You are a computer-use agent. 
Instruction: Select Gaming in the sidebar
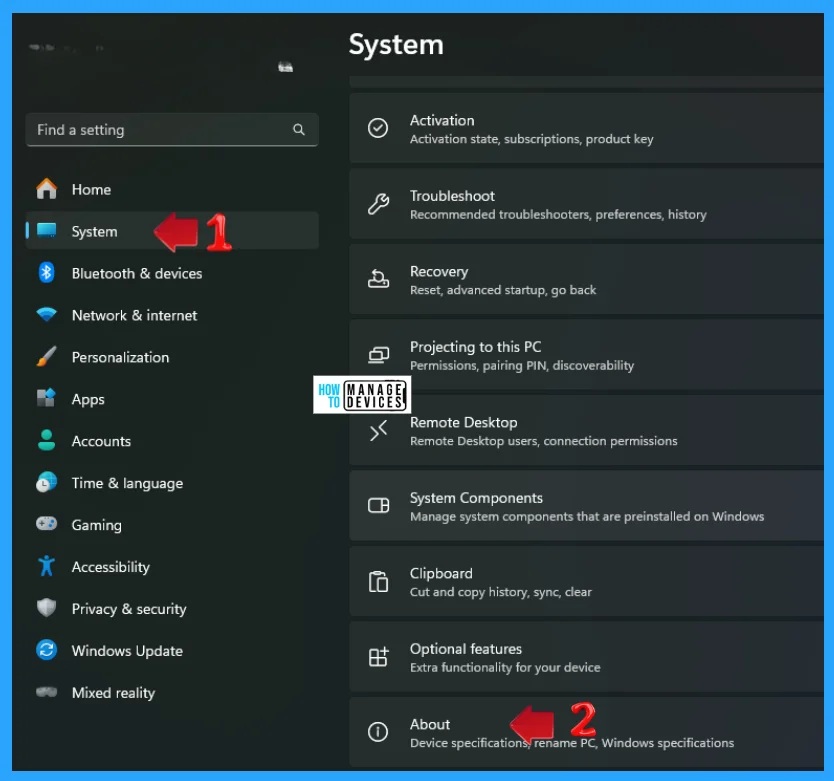coord(172,525)
